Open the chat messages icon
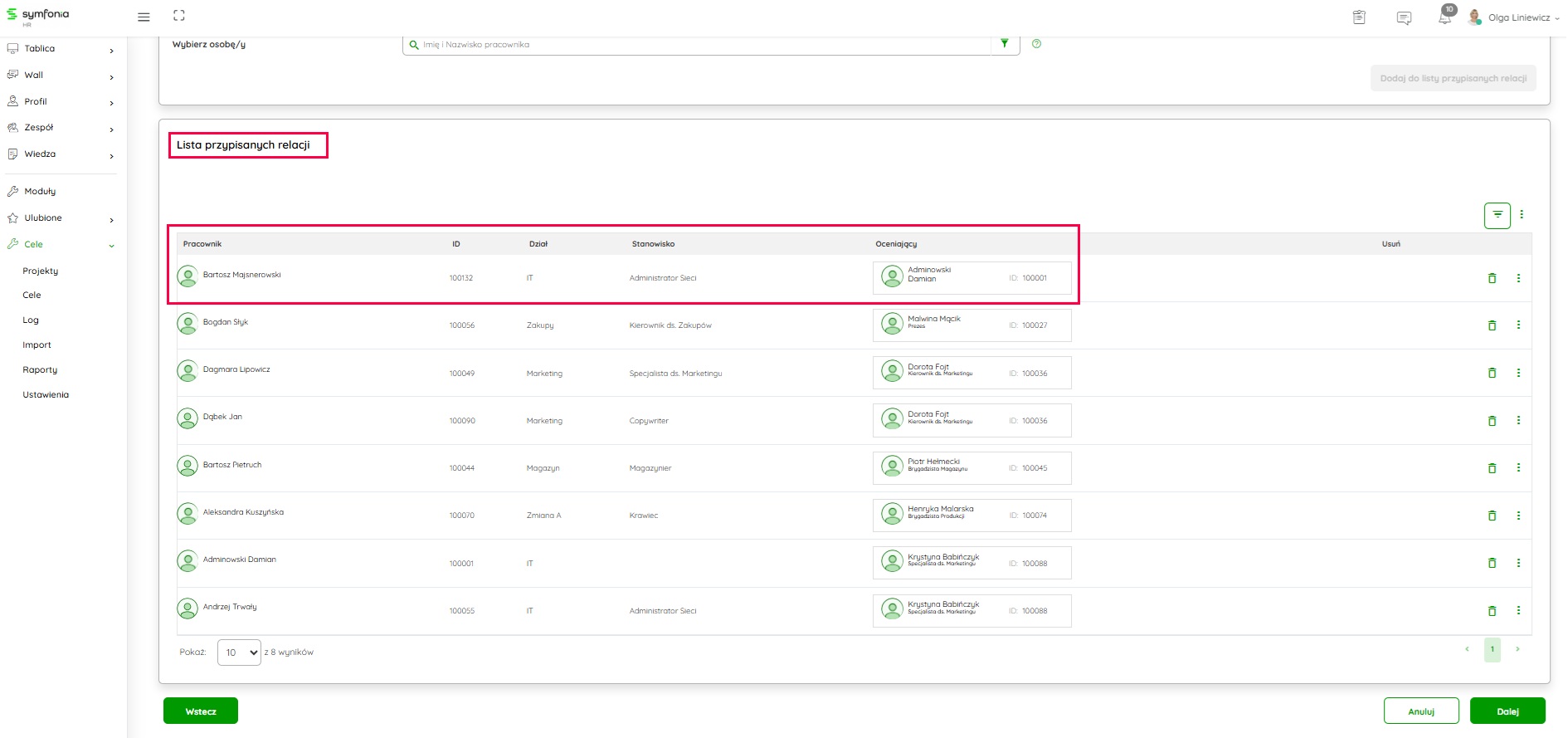The width and height of the screenshot is (1568, 738). coord(1404,17)
